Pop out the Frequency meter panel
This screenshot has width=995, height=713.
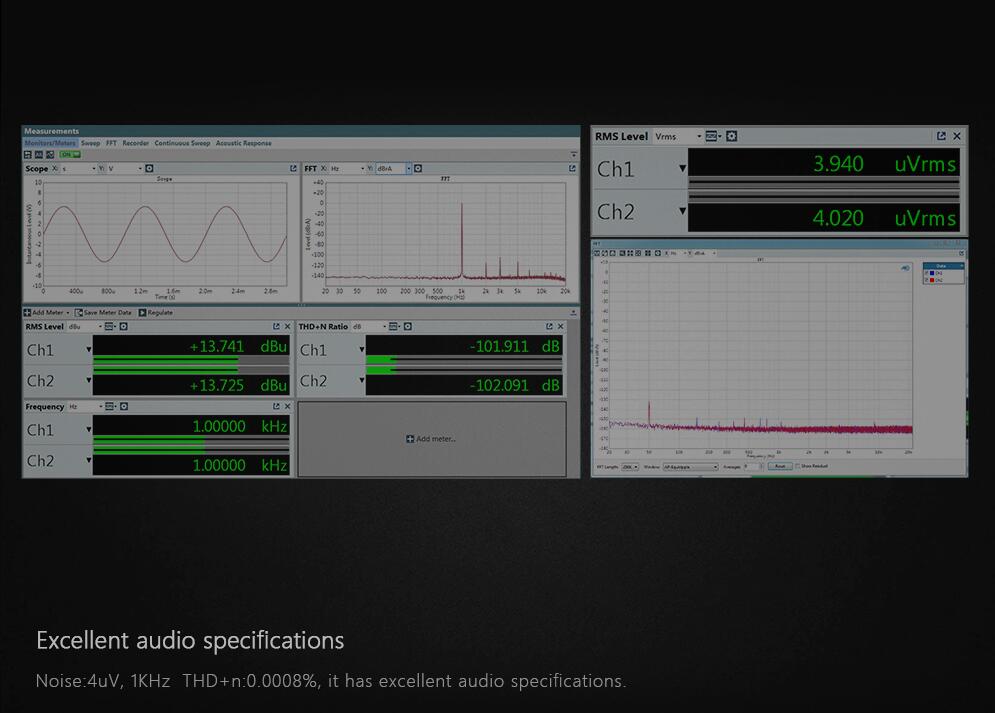pyautogui.click(x=276, y=407)
